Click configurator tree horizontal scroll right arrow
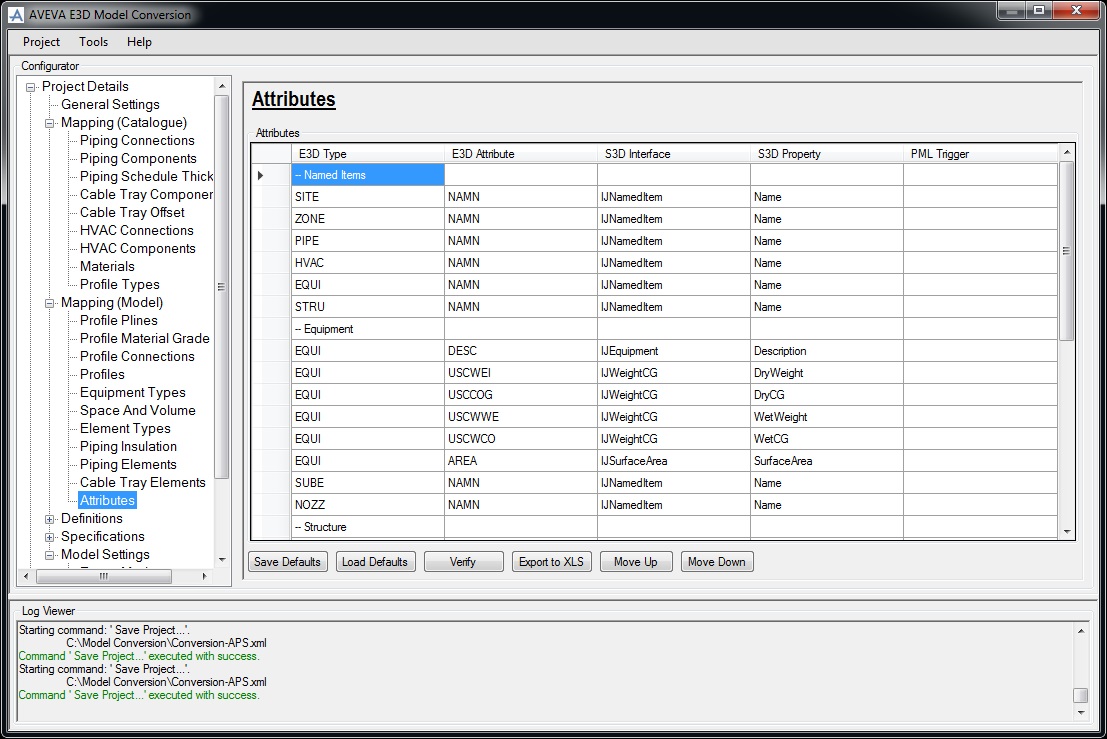 point(205,577)
